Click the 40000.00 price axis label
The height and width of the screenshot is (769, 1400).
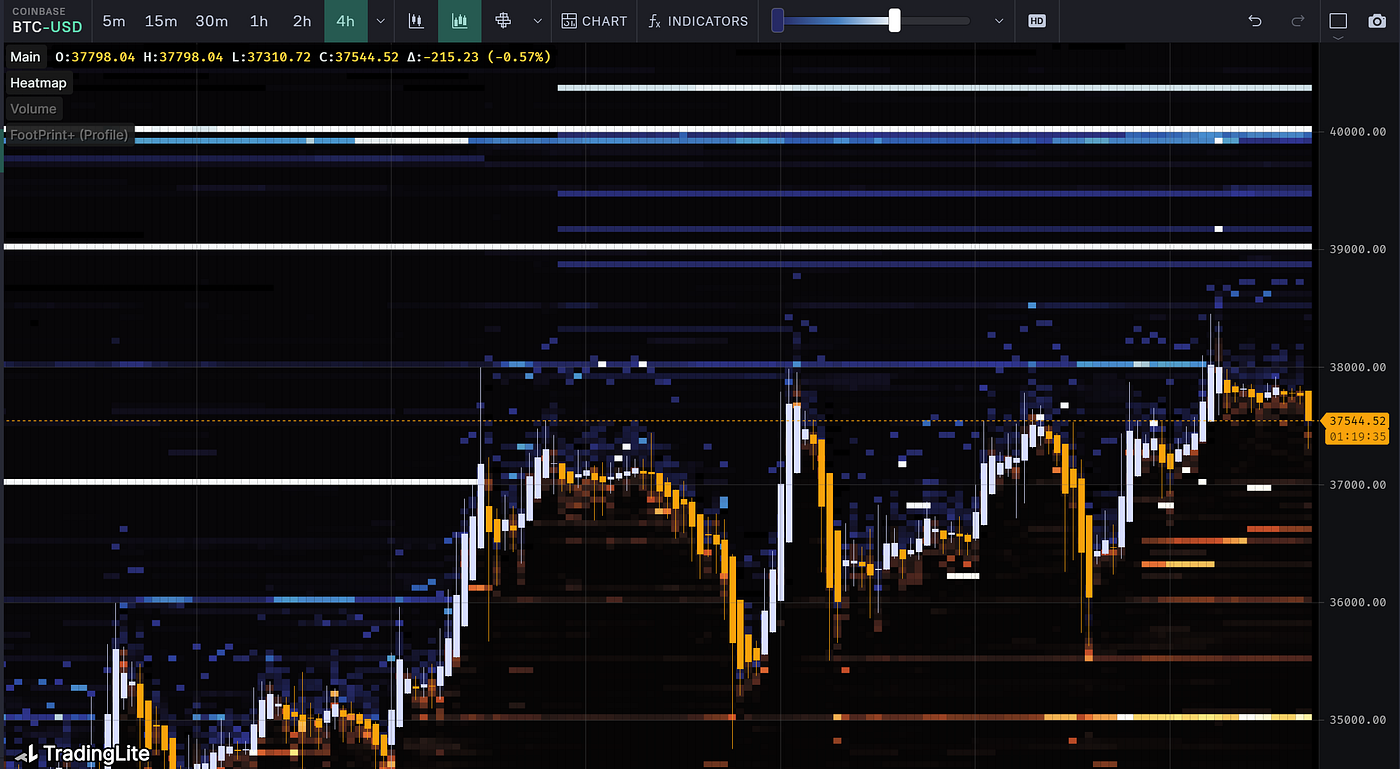coord(1357,131)
